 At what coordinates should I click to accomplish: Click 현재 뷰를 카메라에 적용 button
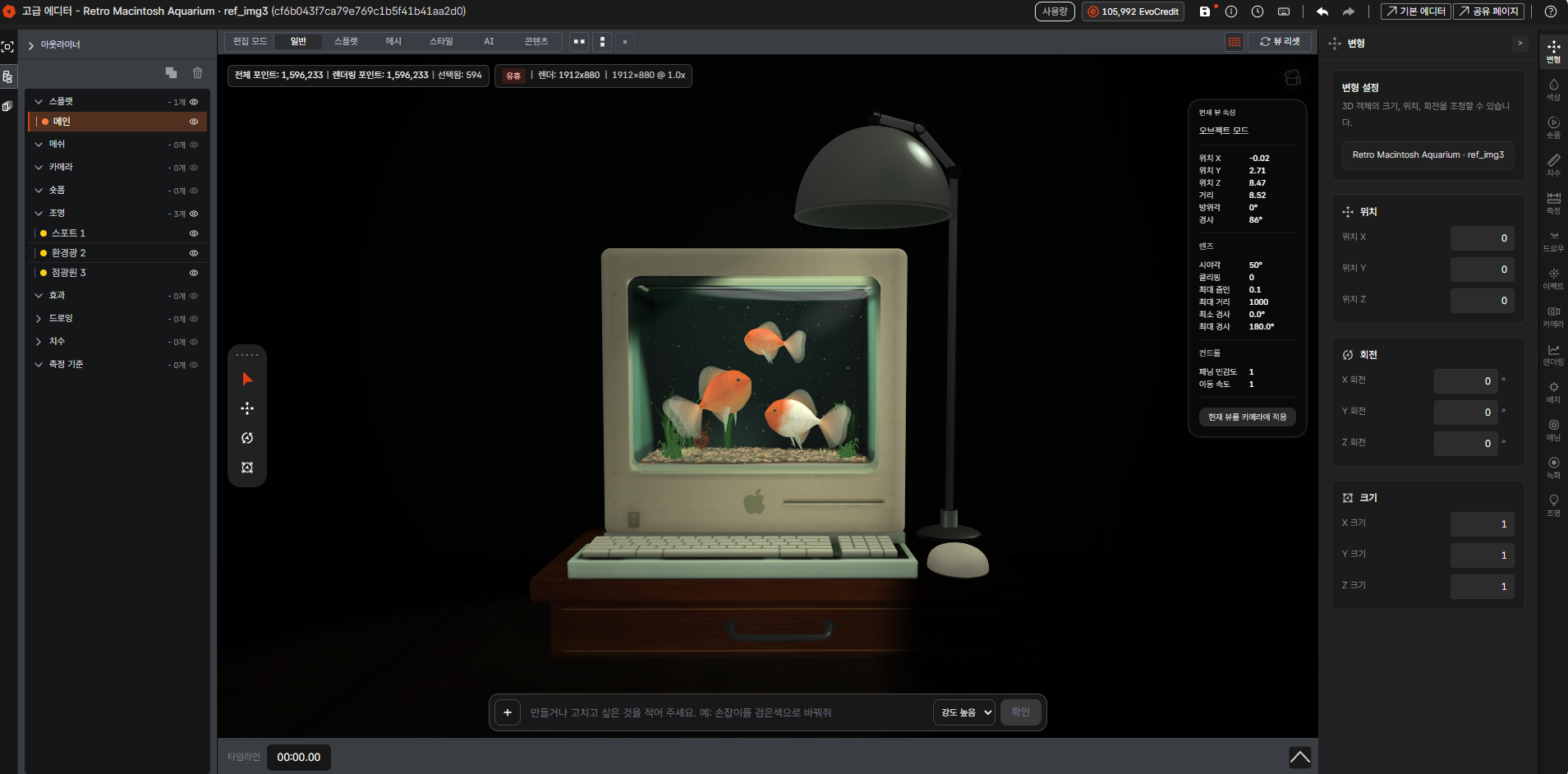click(x=1247, y=417)
